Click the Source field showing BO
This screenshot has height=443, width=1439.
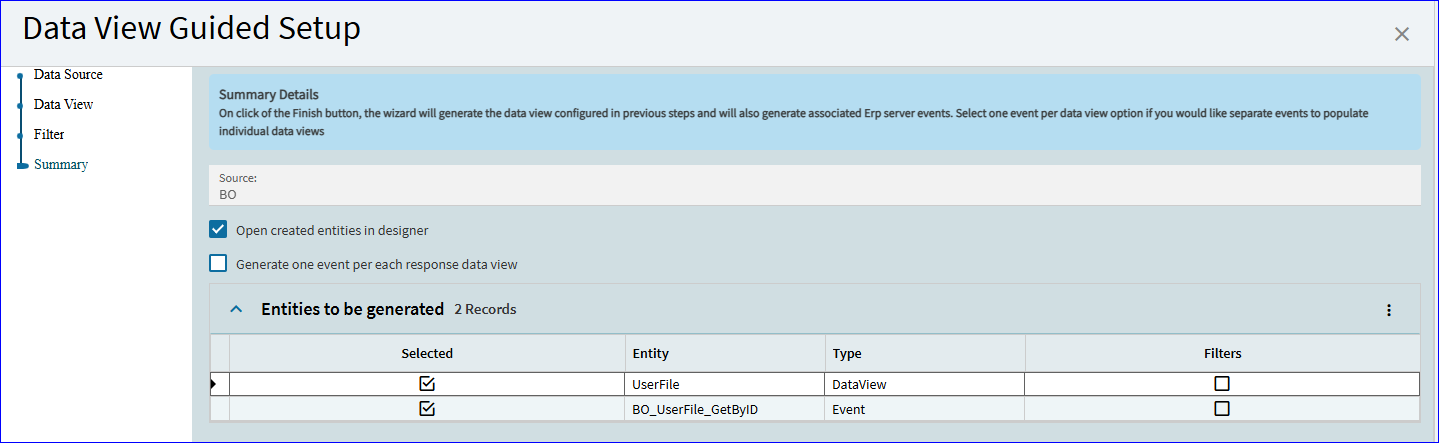(x=815, y=186)
